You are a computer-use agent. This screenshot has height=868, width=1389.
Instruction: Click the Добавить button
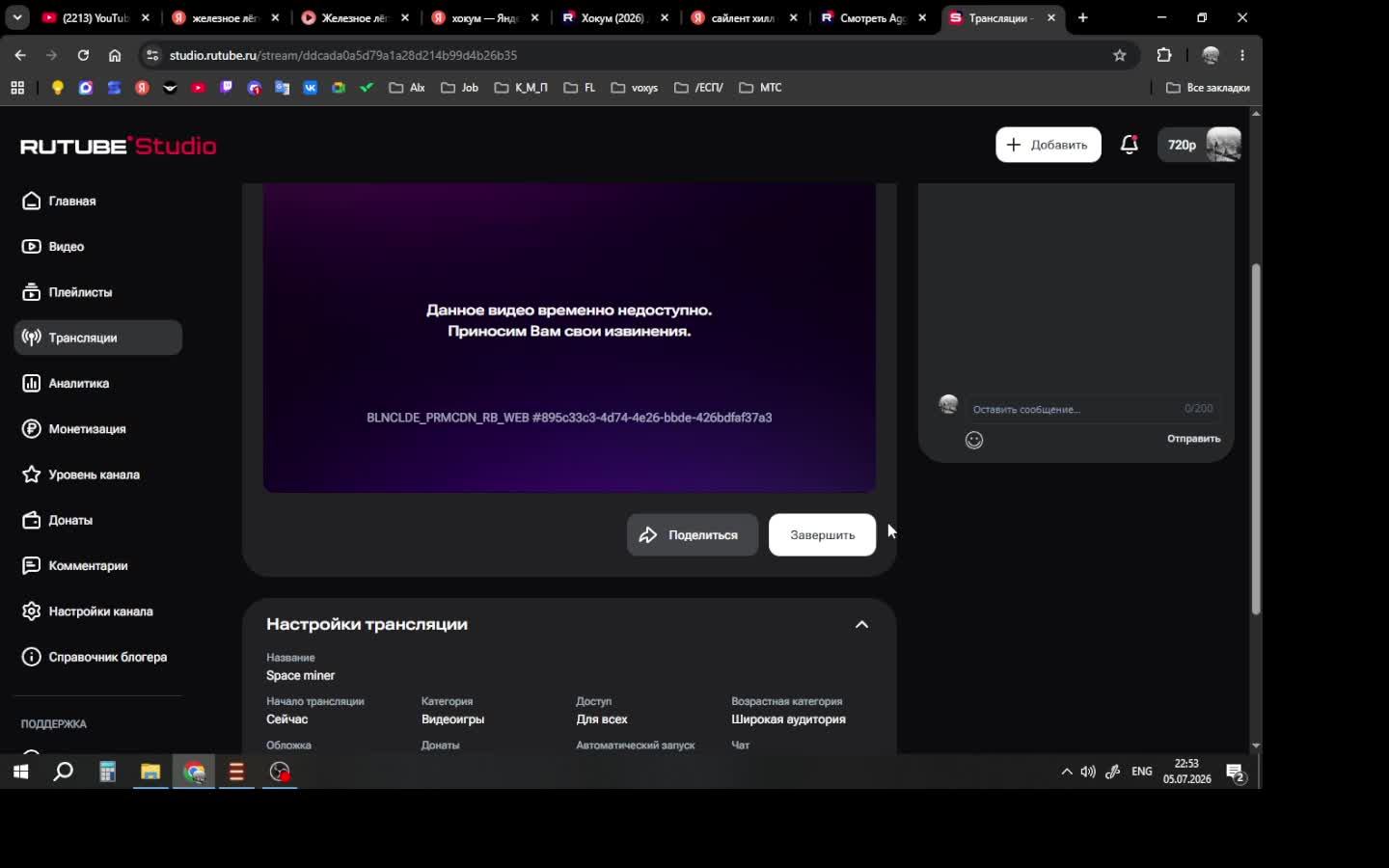coord(1049,145)
